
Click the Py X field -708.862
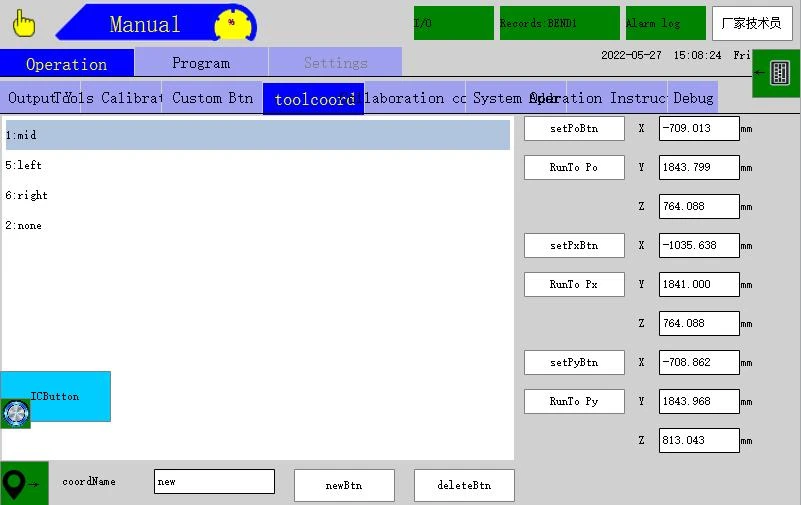point(699,362)
